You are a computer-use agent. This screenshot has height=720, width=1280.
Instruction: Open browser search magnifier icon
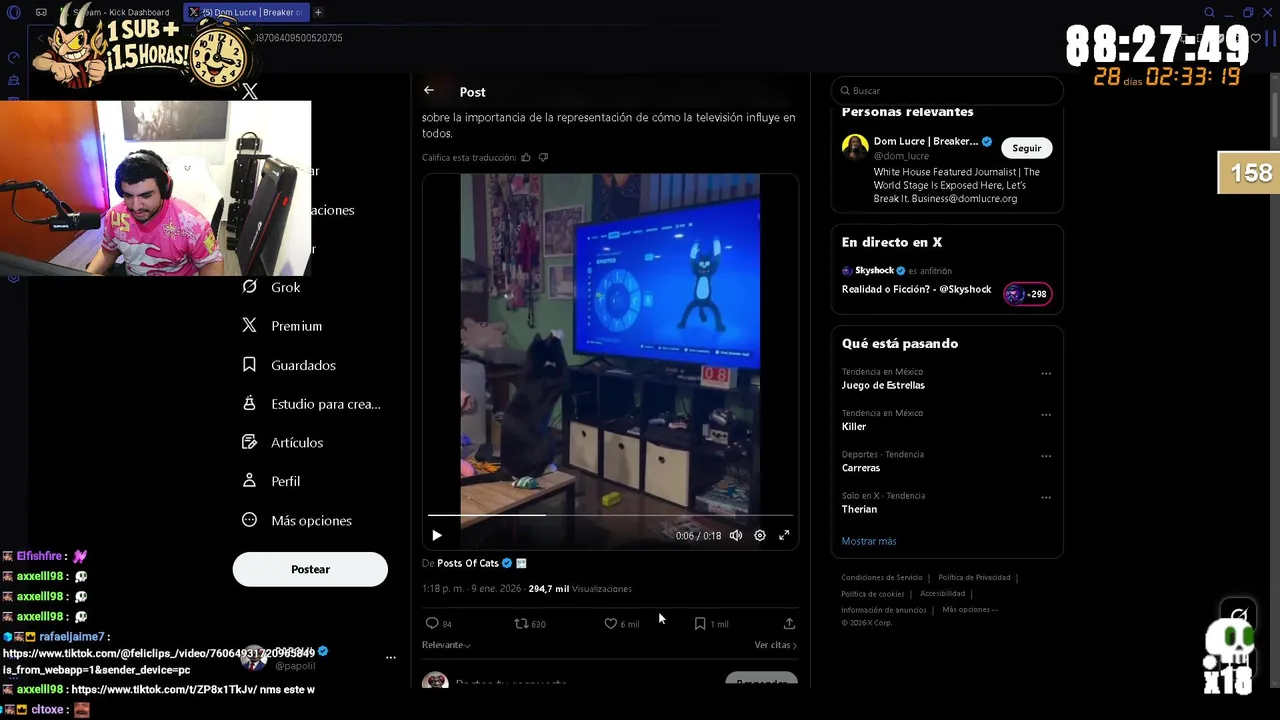coord(1209,12)
